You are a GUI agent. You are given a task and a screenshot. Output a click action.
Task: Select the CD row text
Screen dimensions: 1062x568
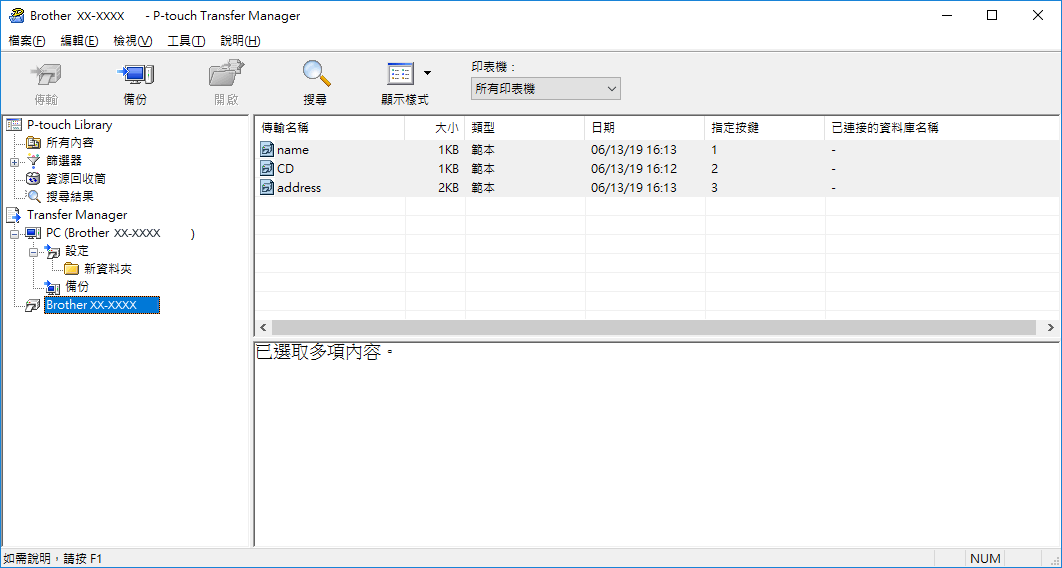point(285,169)
